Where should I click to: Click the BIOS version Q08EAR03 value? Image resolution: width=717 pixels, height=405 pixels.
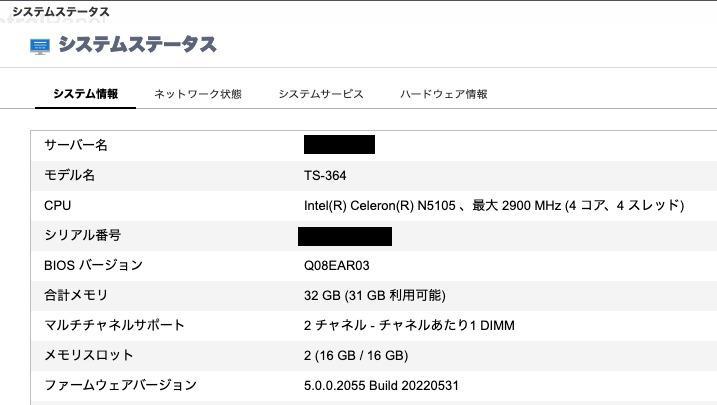[337, 266]
